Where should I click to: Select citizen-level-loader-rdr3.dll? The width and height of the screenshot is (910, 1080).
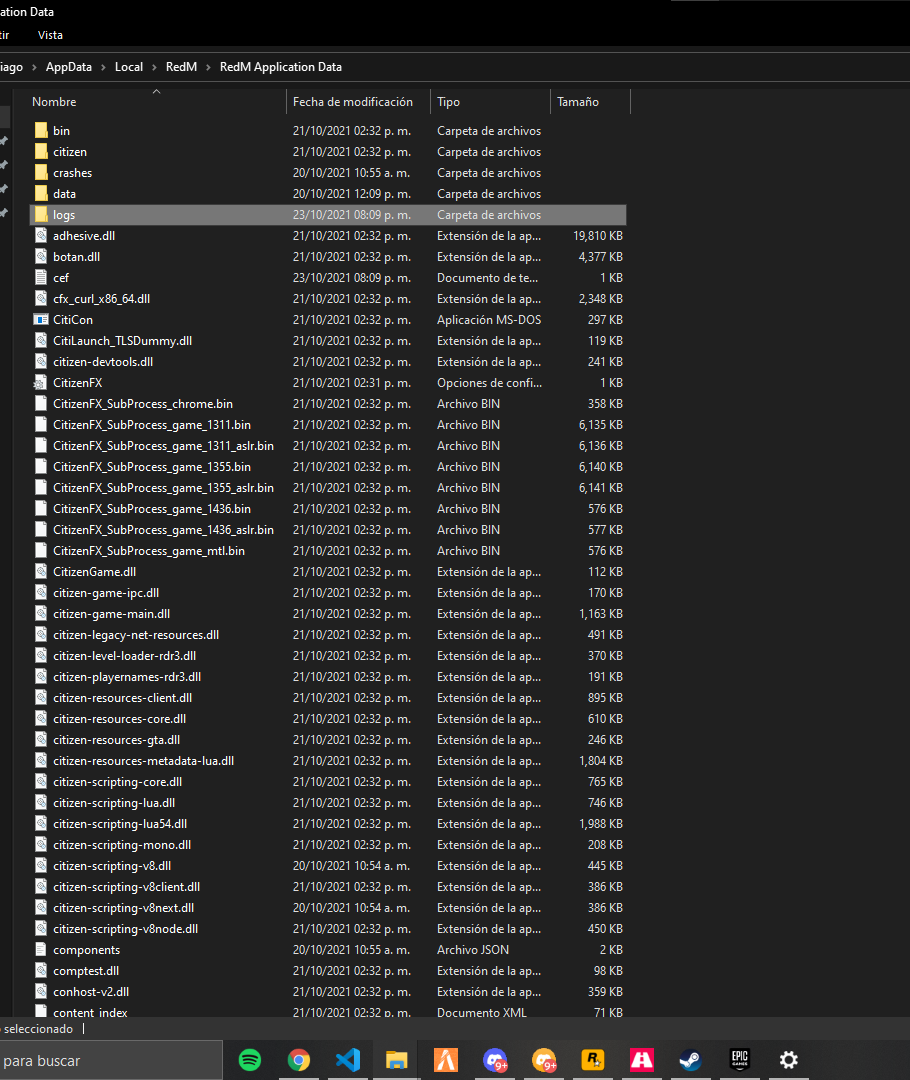[125, 656]
